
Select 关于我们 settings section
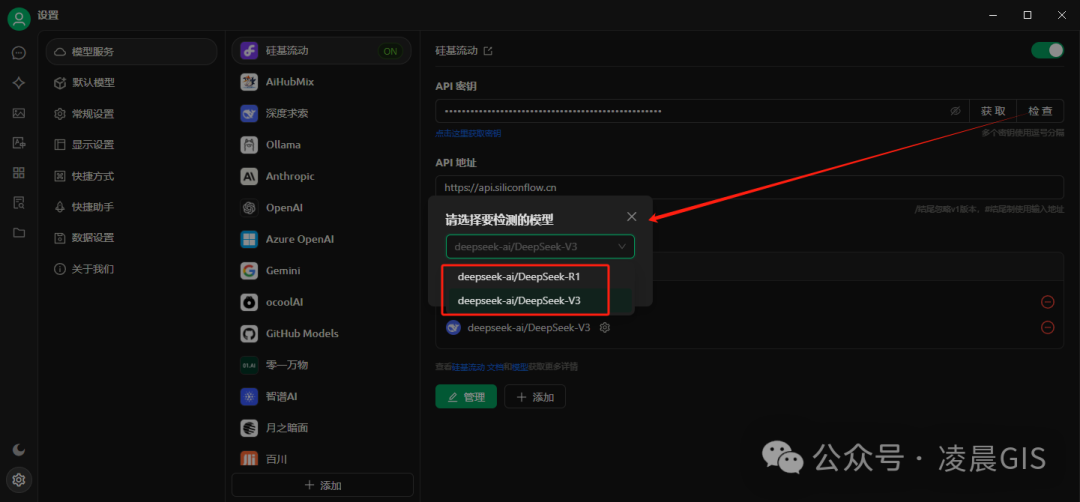pos(131,269)
